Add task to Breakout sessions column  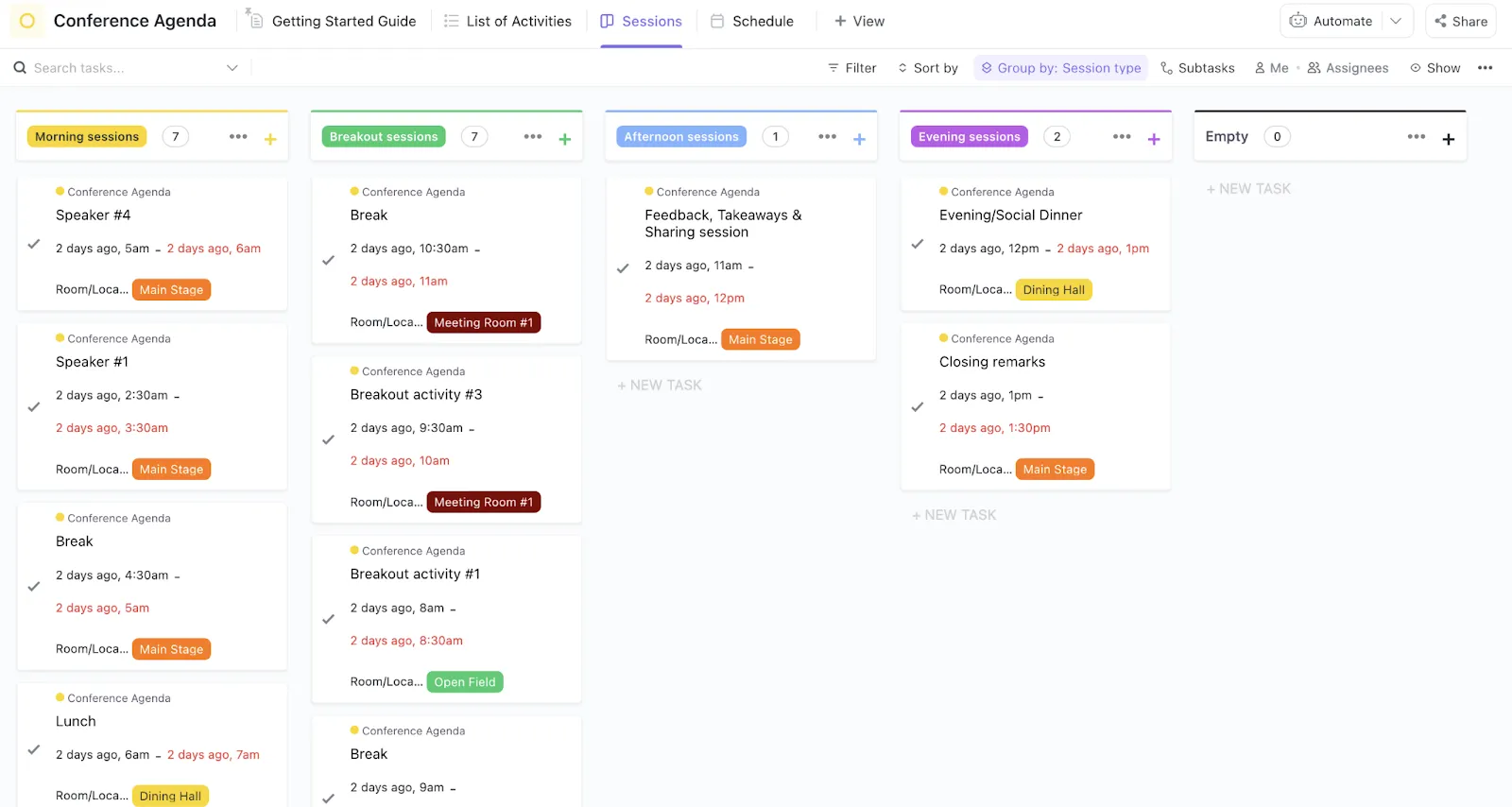click(x=565, y=139)
